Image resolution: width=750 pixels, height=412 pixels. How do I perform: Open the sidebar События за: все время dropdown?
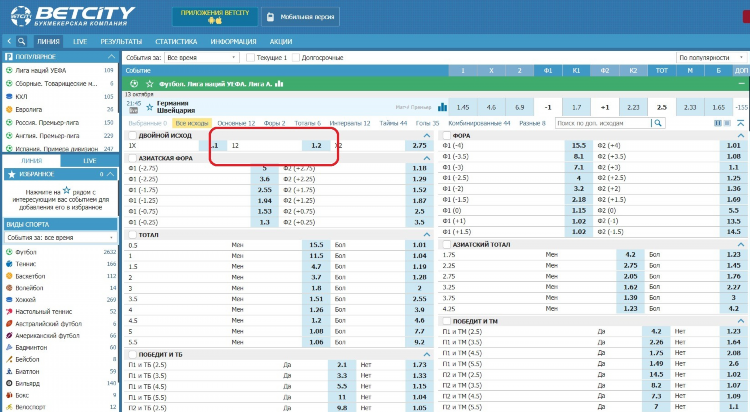click(x=60, y=237)
